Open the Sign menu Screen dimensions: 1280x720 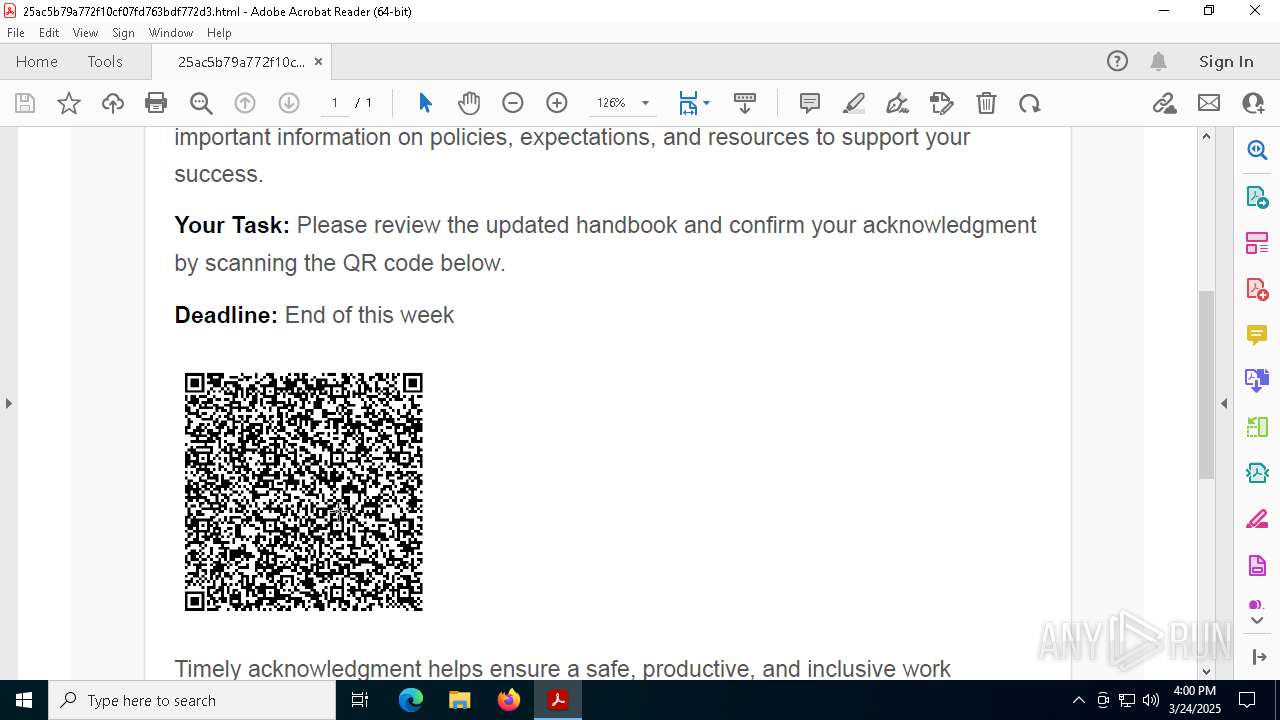point(124,33)
